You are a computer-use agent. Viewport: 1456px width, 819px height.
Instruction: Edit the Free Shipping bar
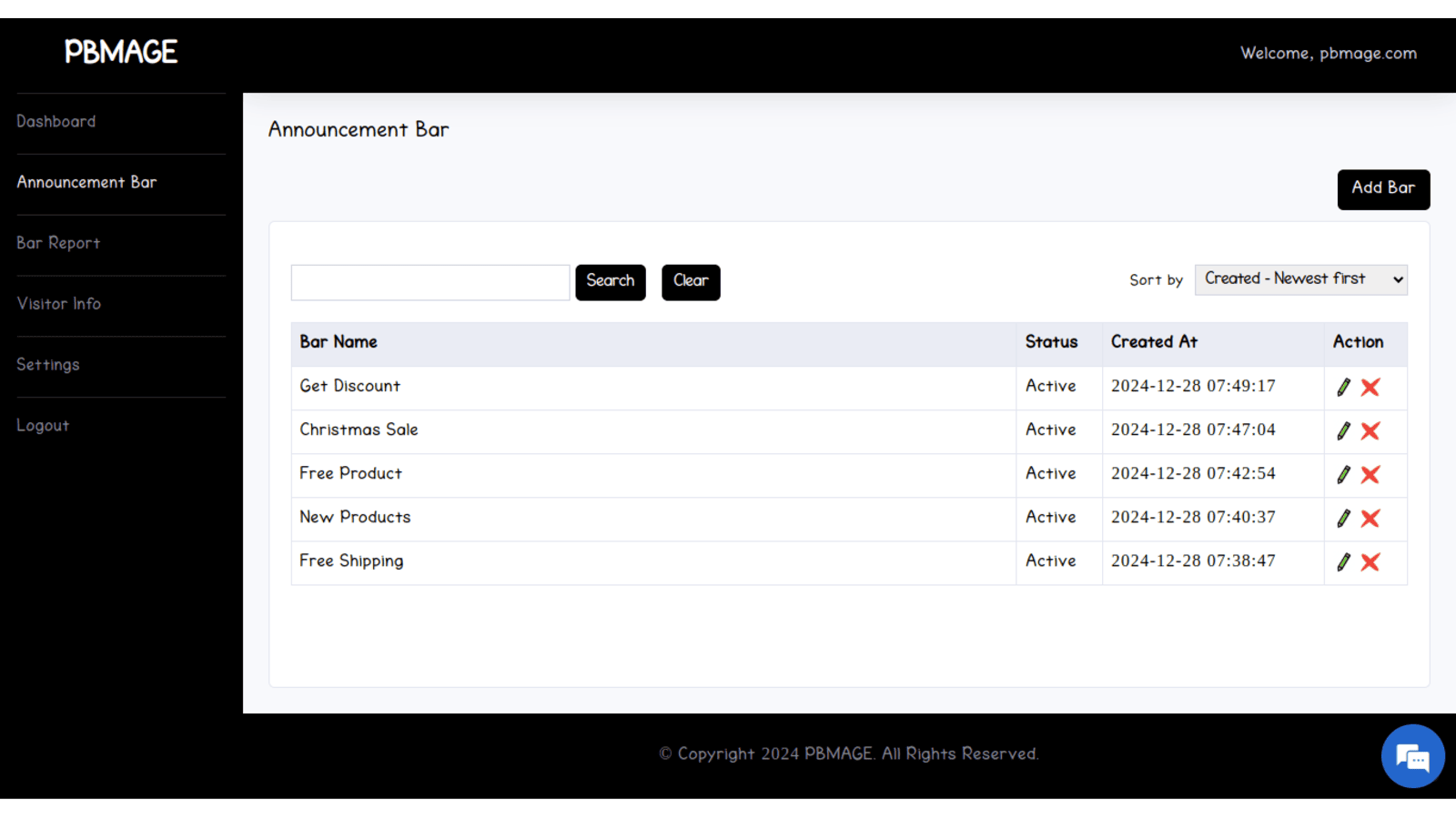point(1343,561)
